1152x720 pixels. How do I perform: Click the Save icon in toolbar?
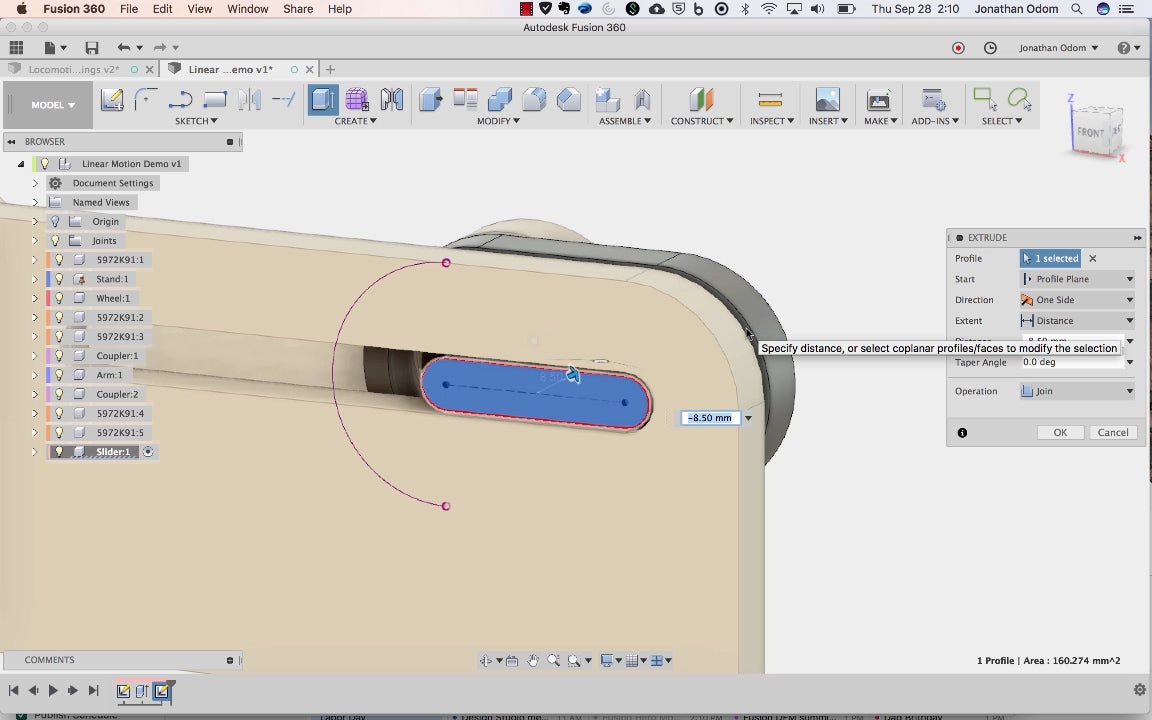click(x=92, y=48)
